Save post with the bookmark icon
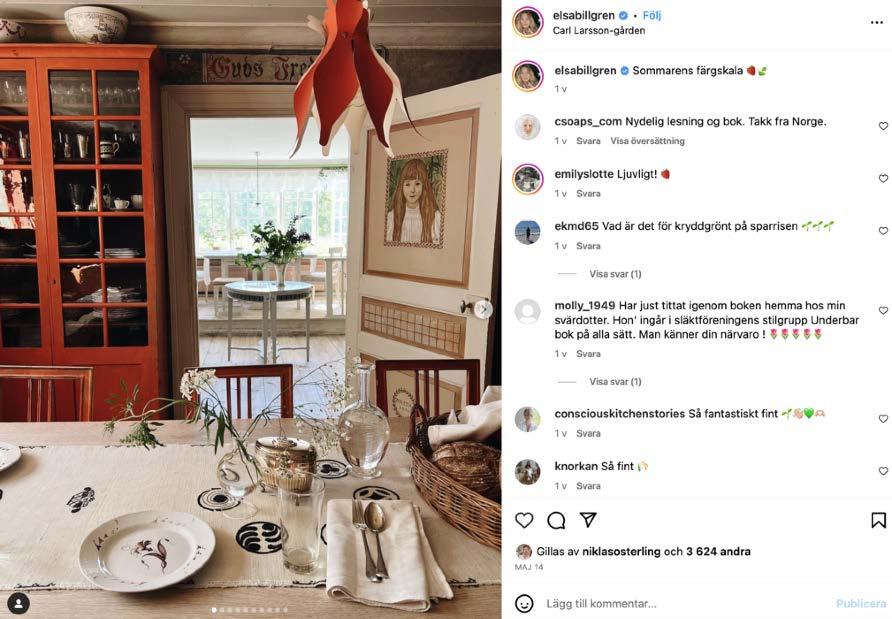Image resolution: width=892 pixels, height=619 pixels. [x=878, y=520]
